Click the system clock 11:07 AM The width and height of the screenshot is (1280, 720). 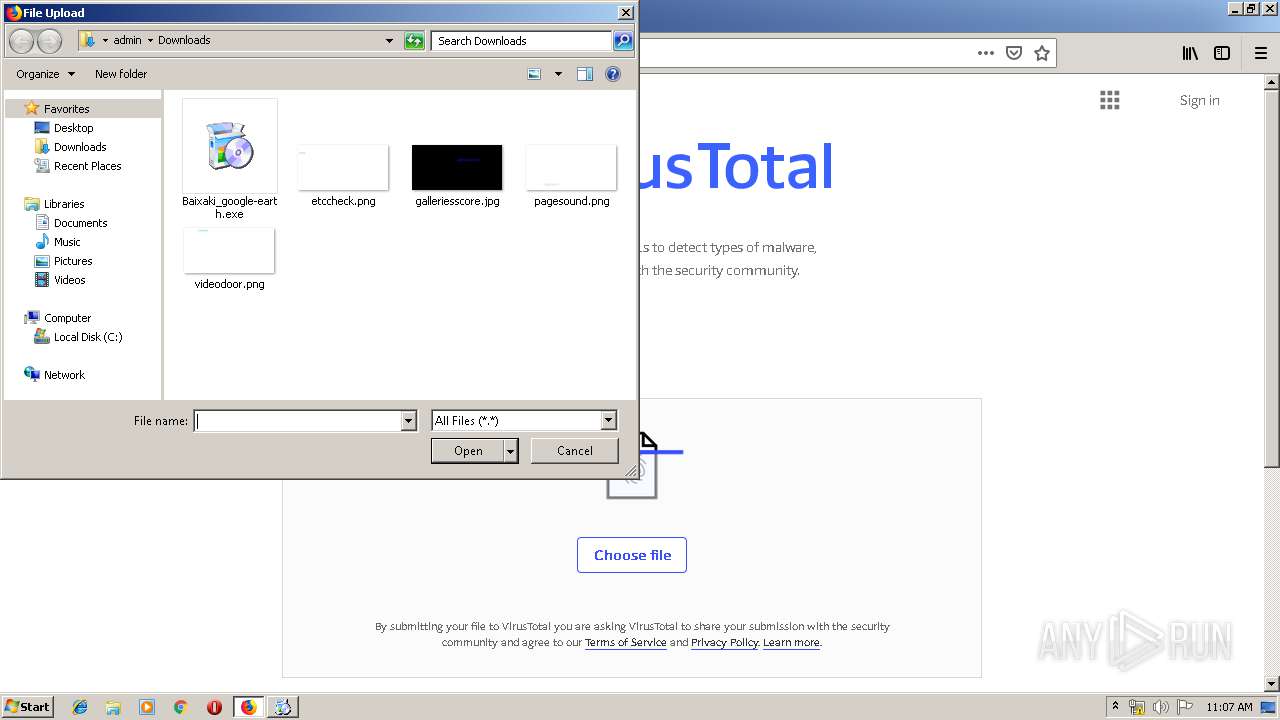click(x=1229, y=707)
